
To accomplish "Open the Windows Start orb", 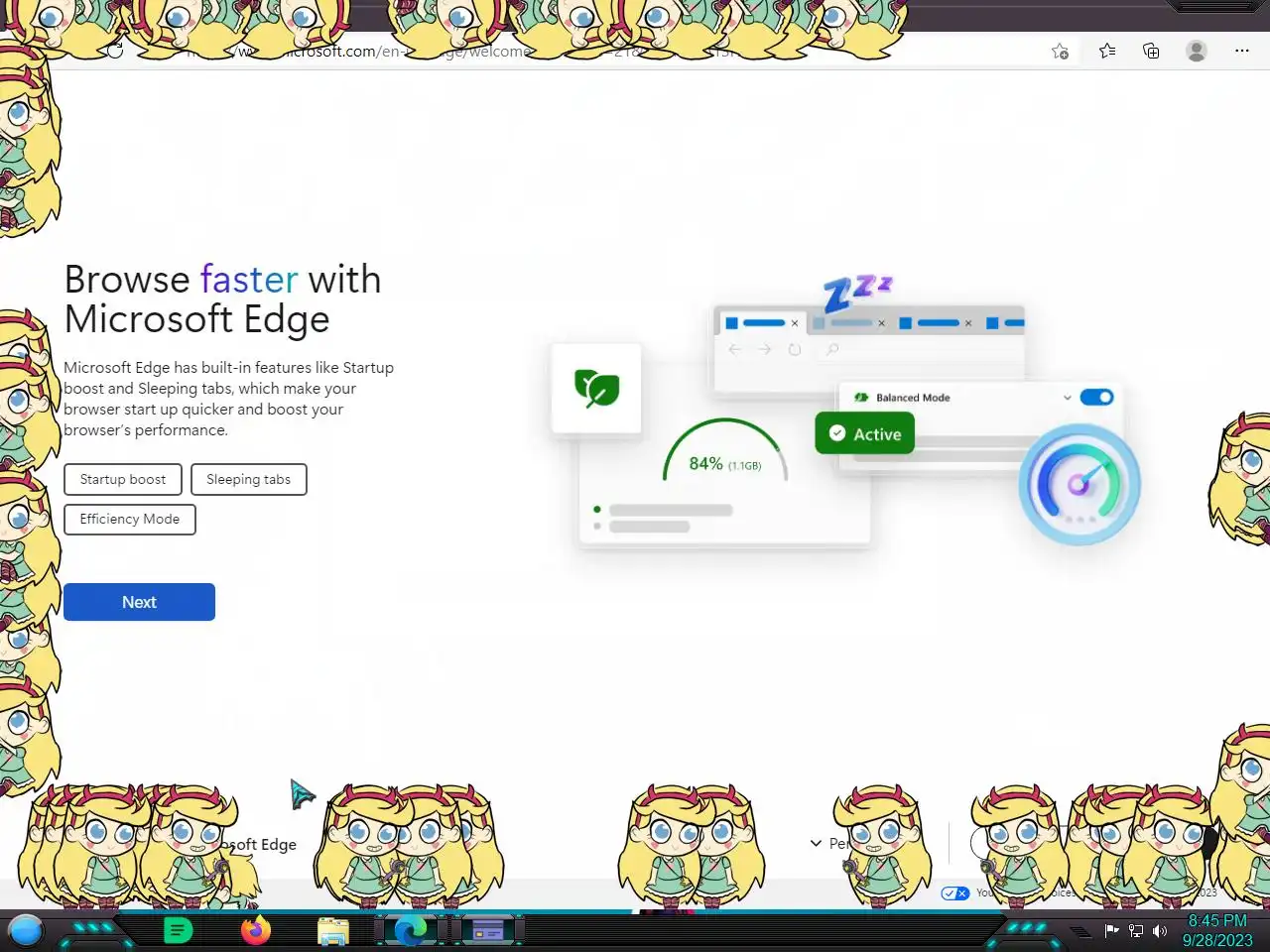I will [x=26, y=930].
